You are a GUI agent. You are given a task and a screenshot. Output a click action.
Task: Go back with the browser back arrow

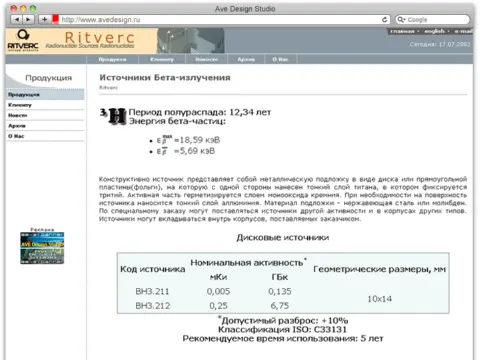coord(17,20)
